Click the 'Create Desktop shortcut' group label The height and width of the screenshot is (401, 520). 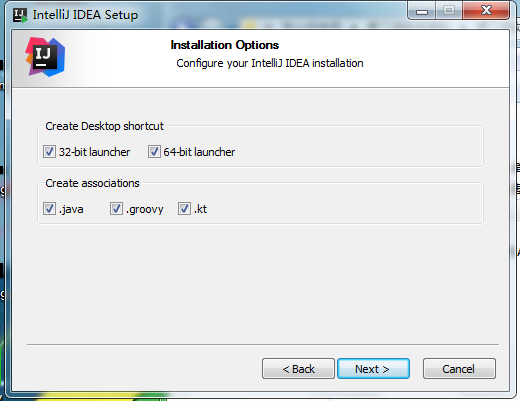(104, 126)
